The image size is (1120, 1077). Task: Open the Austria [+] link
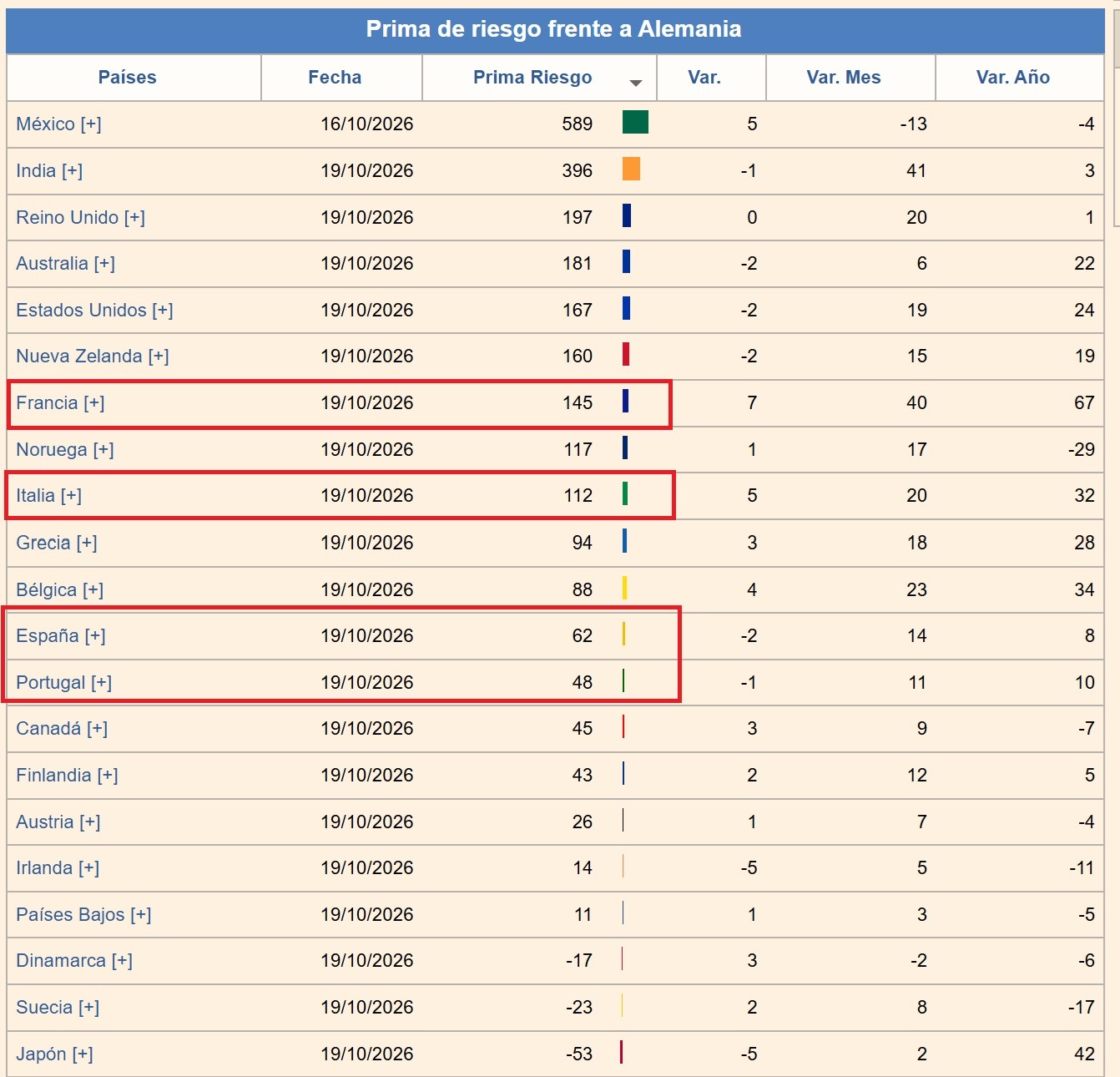(x=58, y=822)
